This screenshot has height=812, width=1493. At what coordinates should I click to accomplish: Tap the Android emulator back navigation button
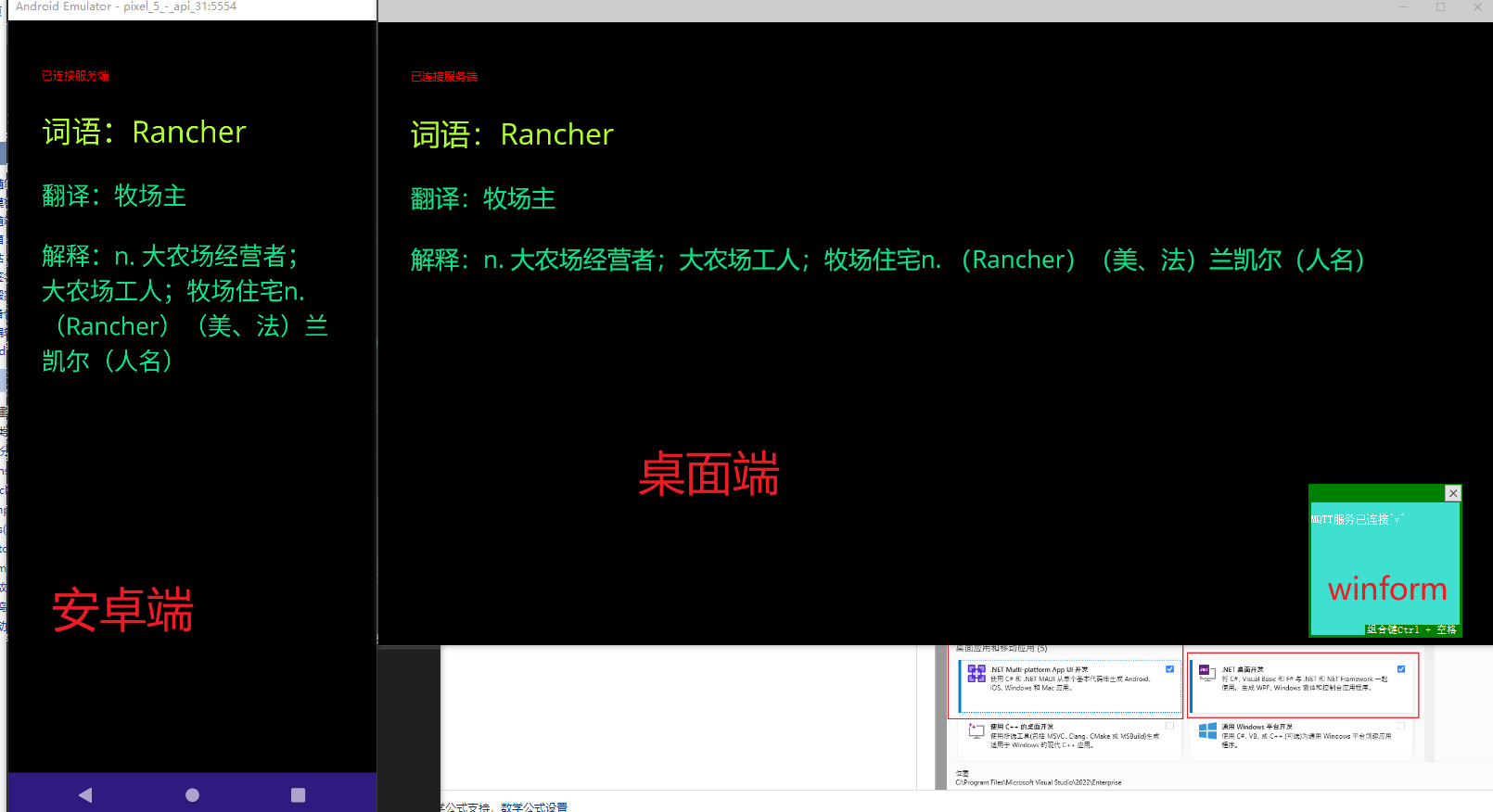85,794
